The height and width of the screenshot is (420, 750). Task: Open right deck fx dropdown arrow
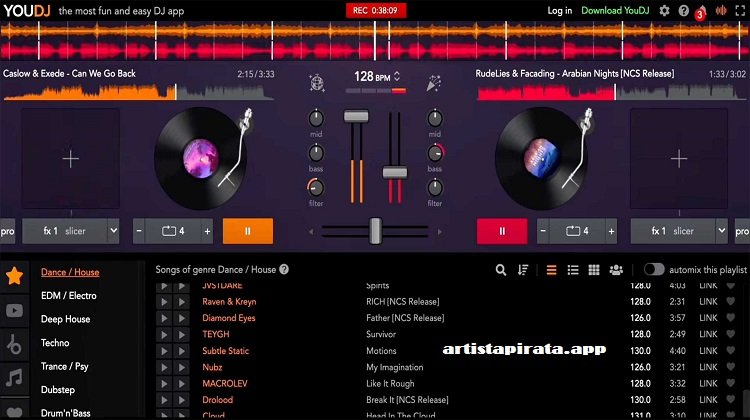721,231
